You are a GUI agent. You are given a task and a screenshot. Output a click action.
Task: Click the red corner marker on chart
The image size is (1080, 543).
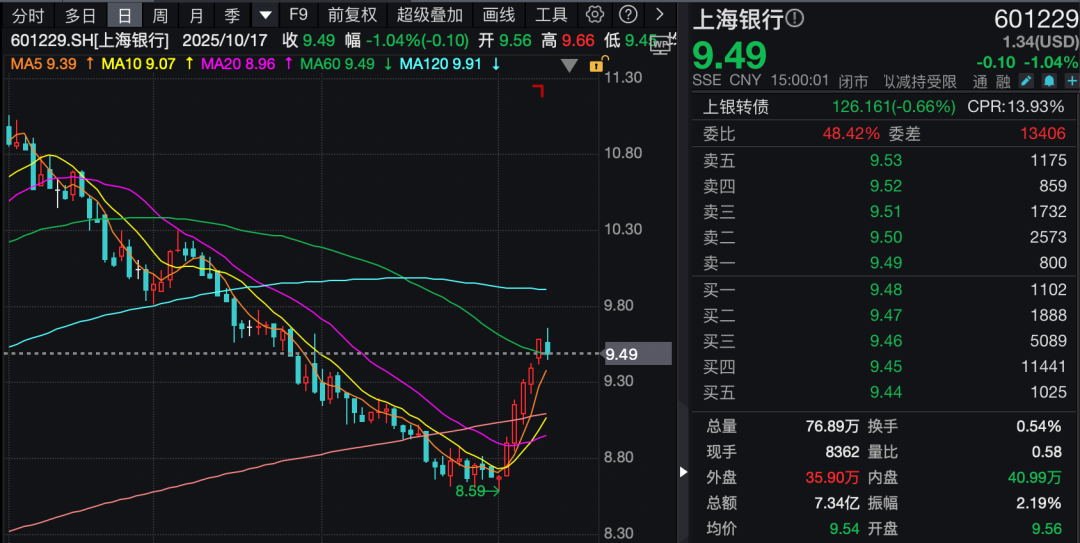click(538, 92)
